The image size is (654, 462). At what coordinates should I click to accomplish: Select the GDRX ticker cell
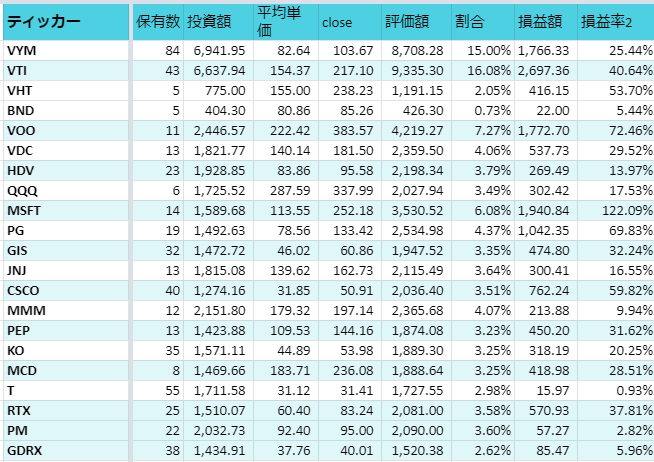pyautogui.click(x=66, y=451)
